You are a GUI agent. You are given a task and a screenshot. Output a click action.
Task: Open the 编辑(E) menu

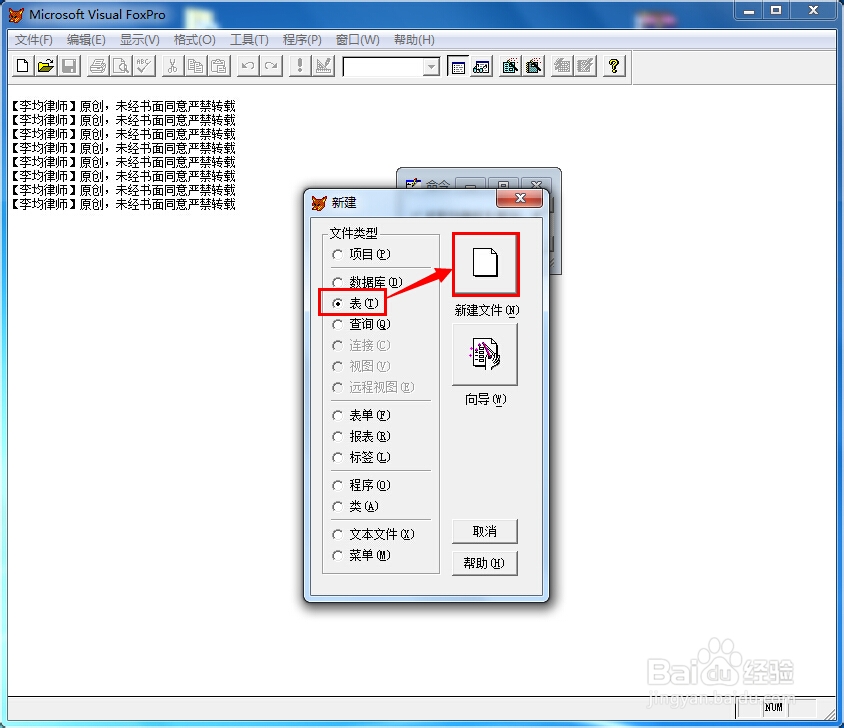point(86,40)
